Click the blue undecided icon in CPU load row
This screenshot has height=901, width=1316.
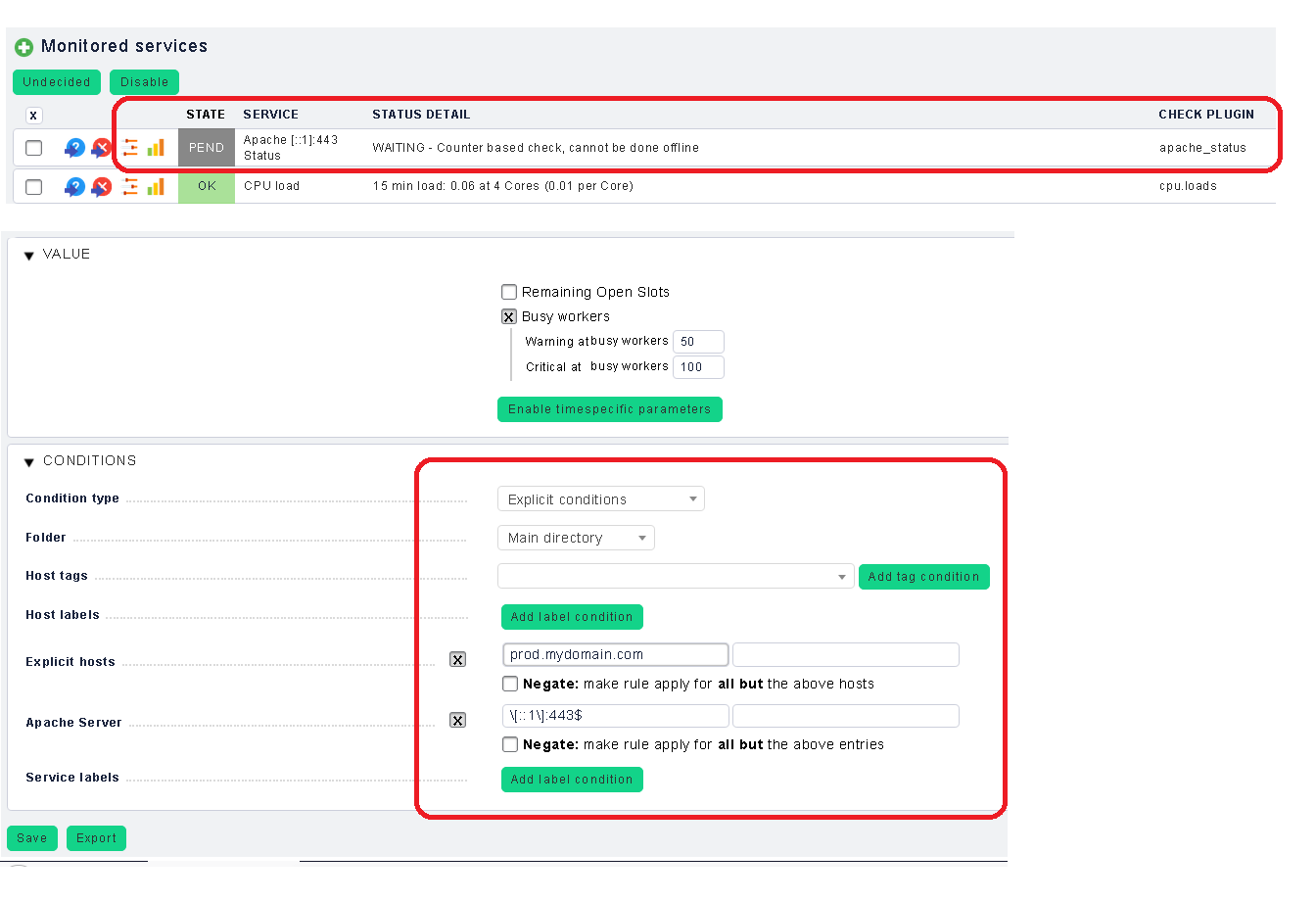pyautogui.click(x=74, y=186)
